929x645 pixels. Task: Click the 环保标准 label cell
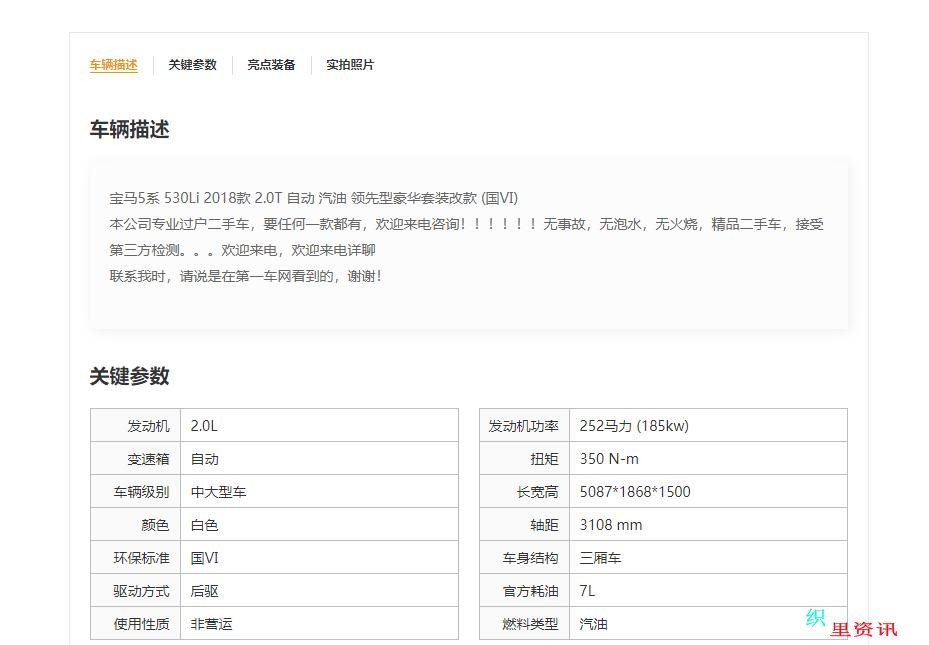click(x=136, y=557)
